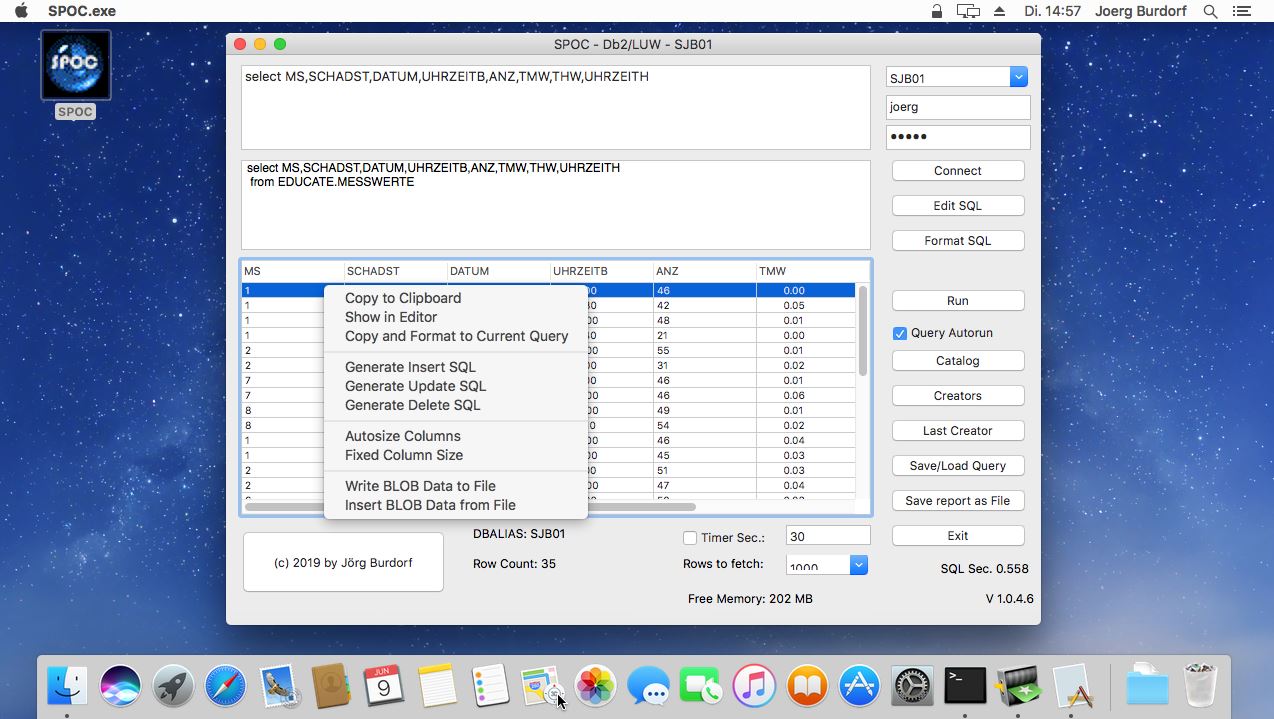This screenshot has height=719, width=1274.
Task: Choose Autosize Columns in the context menu
Action: 402,436
